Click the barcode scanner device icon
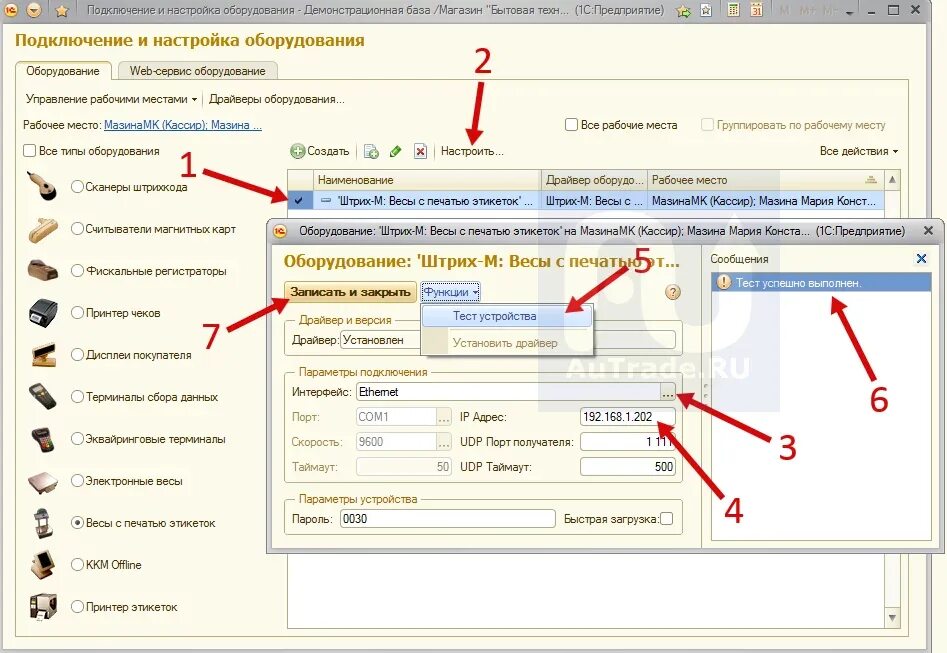Image resolution: width=947 pixels, height=653 pixels. tap(42, 185)
